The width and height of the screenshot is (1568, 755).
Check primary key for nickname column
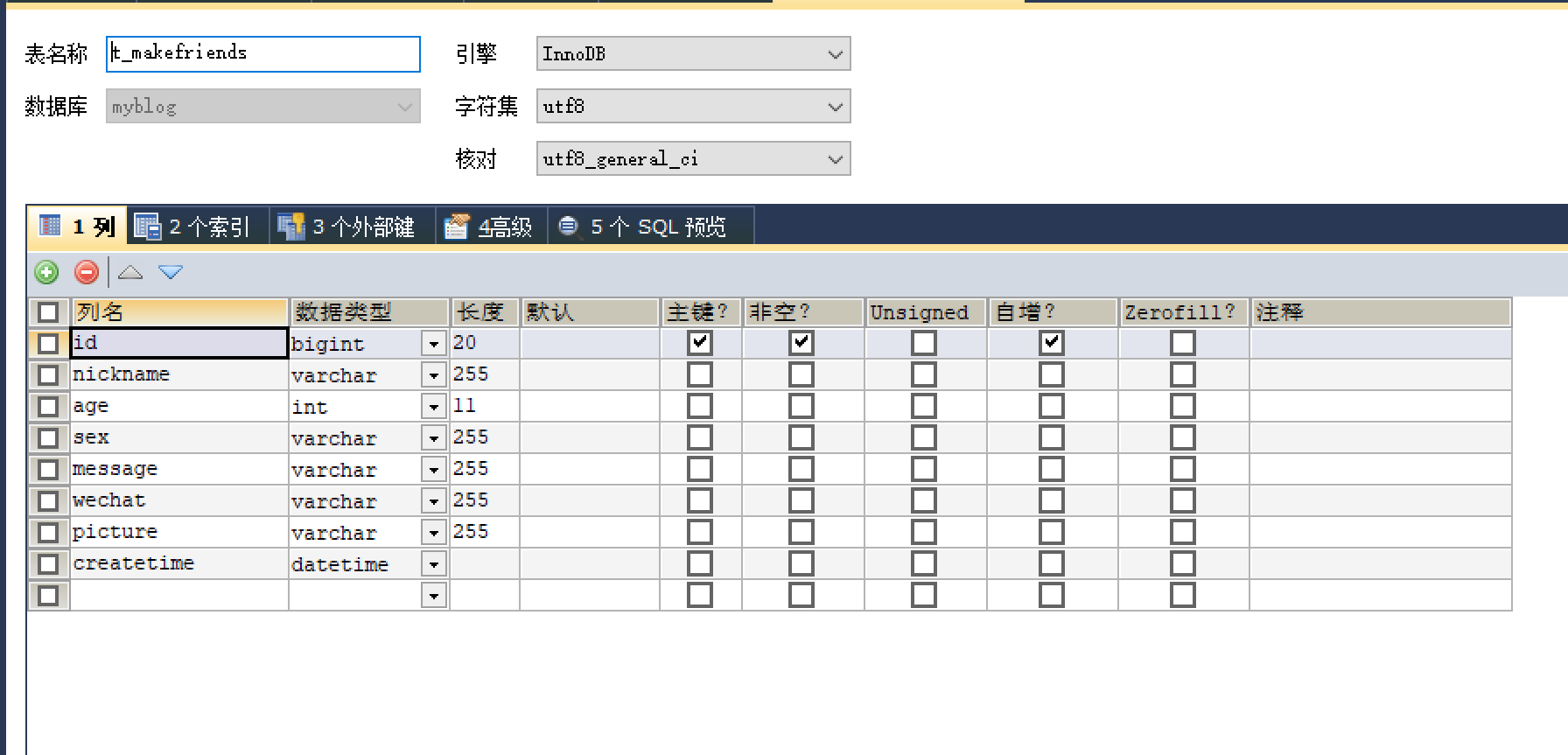click(700, 374)
